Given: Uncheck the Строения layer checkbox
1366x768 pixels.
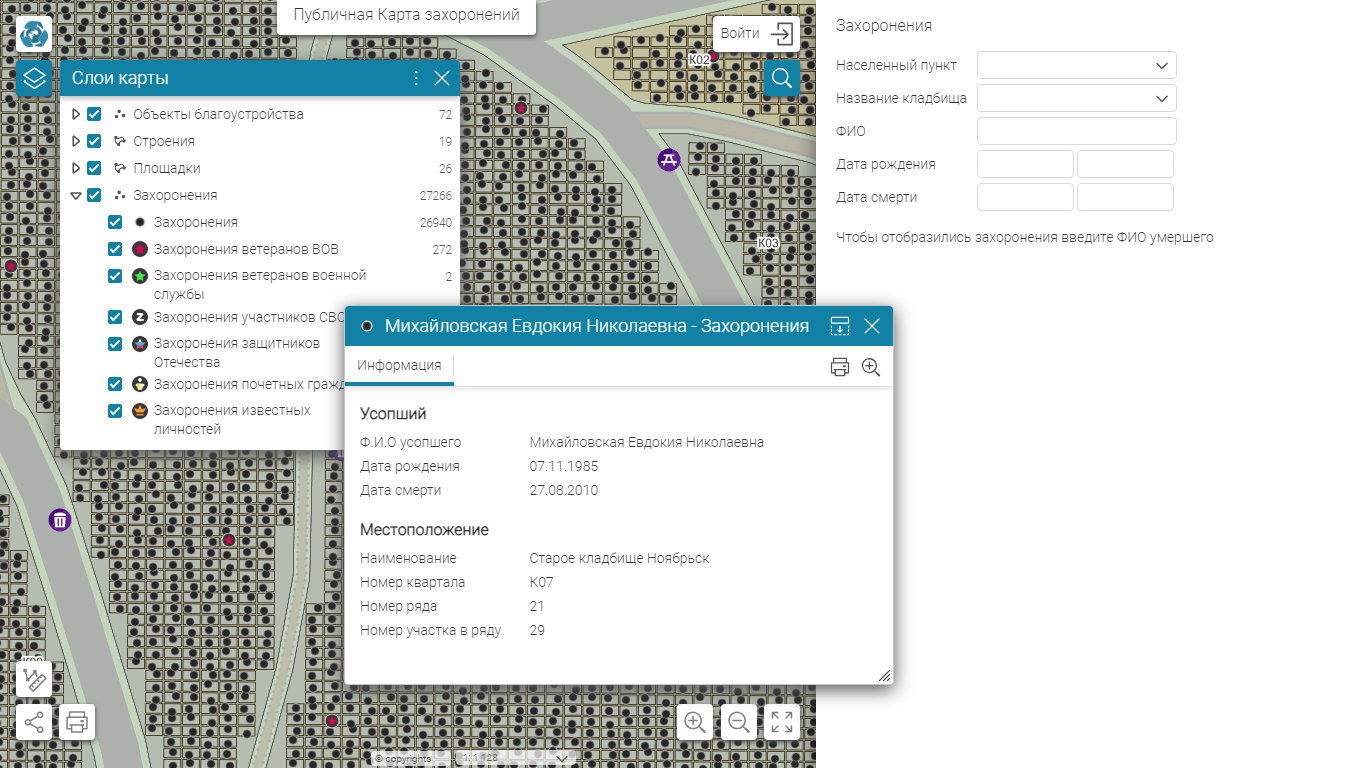Looking at the screenshot, I should coord(94,141).
